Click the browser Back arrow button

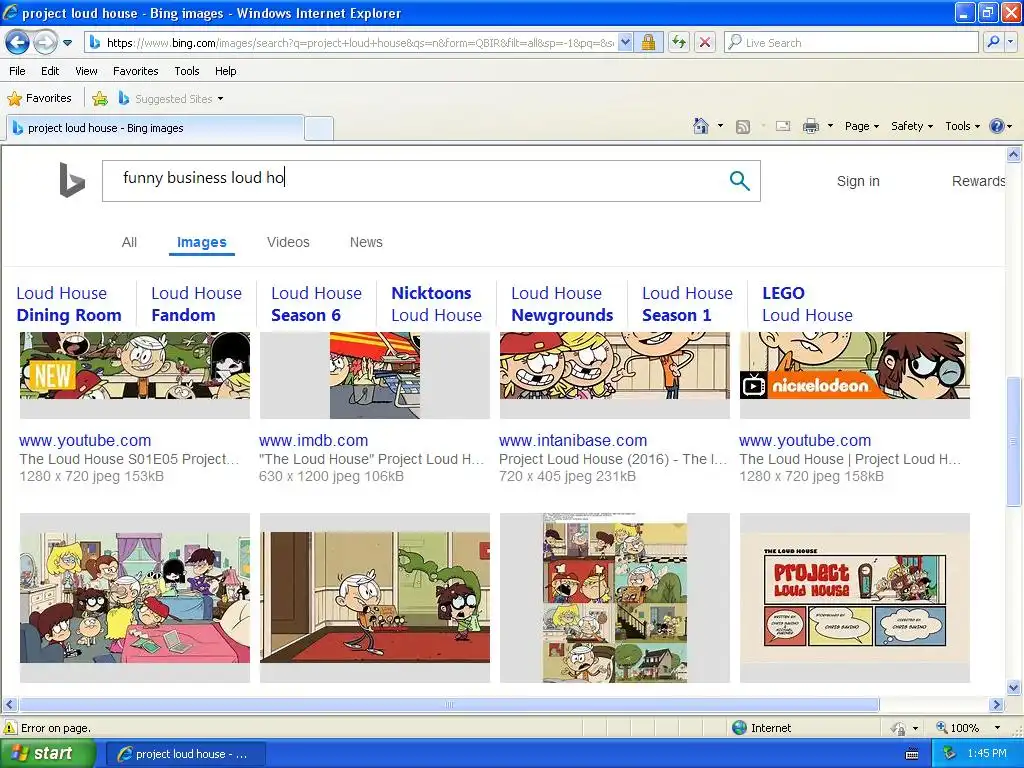[18, 43]
